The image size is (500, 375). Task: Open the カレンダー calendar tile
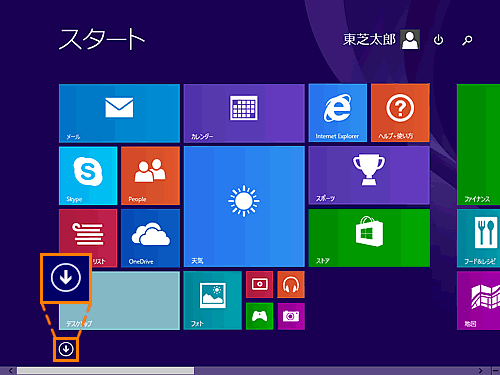[244, 113]
